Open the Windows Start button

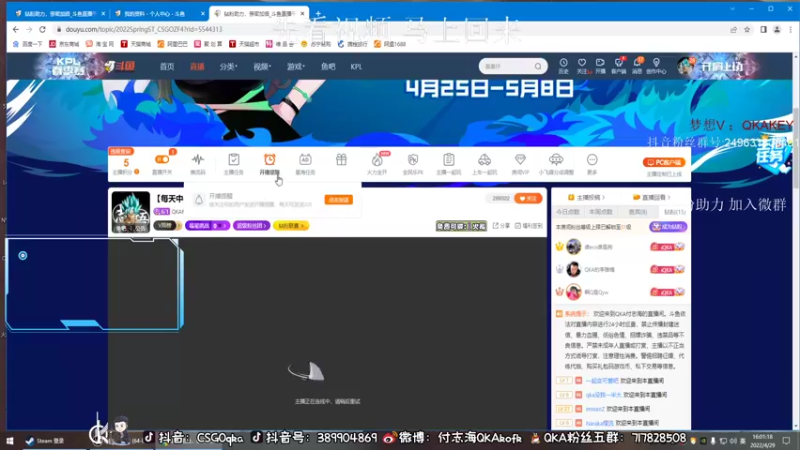pyautogui.click(x=10, y=441)
